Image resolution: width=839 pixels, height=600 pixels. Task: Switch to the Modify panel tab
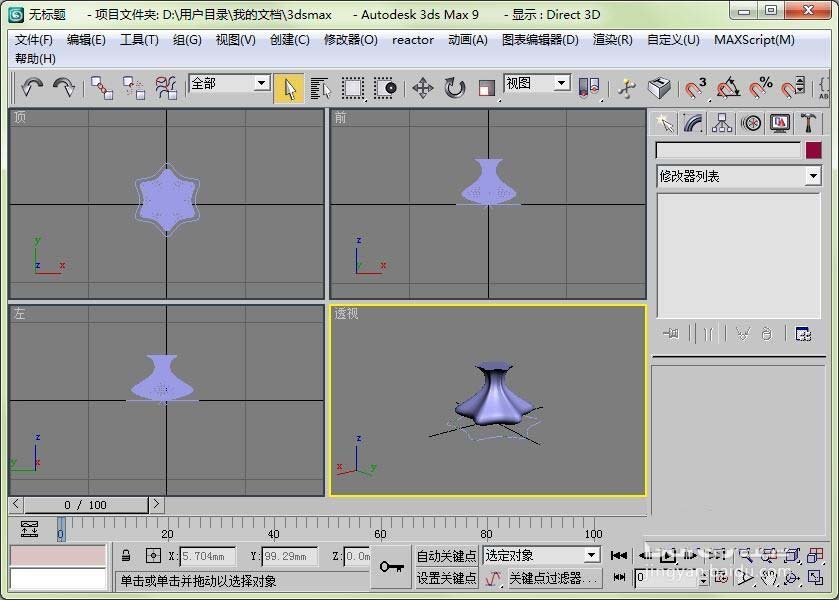pyautogui.click(x=693, y=123)
